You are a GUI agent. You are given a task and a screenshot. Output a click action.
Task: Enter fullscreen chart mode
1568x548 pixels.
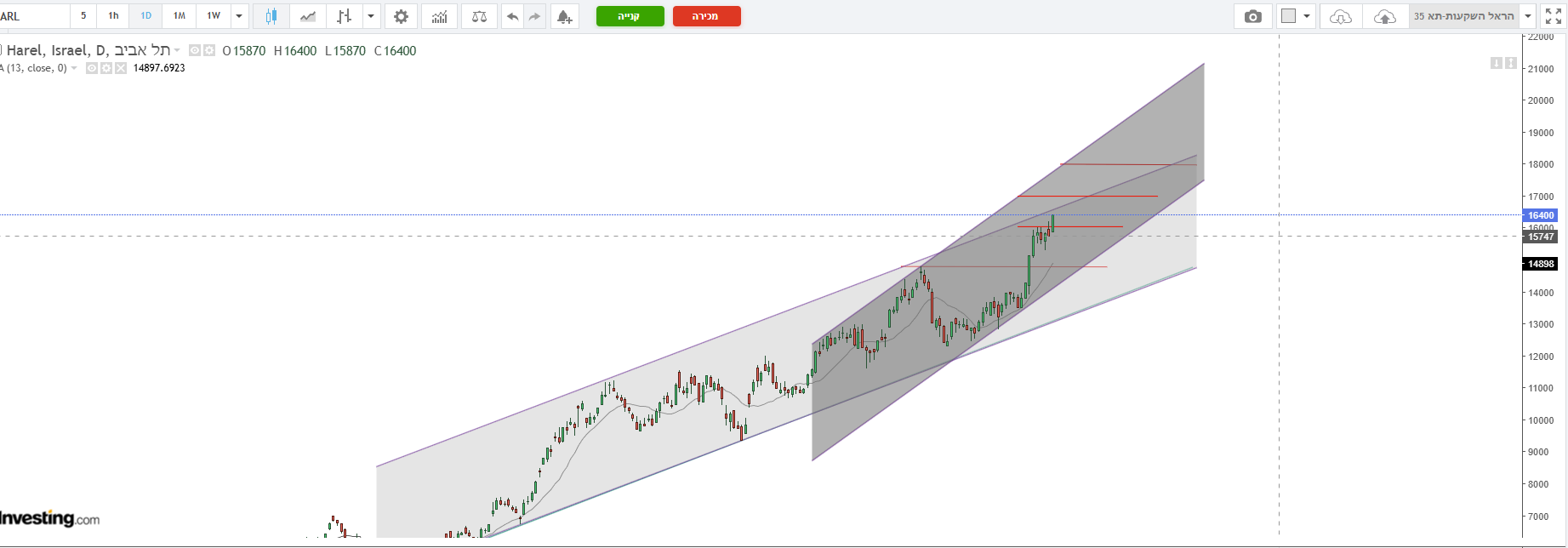click(x=1553, y=16)
